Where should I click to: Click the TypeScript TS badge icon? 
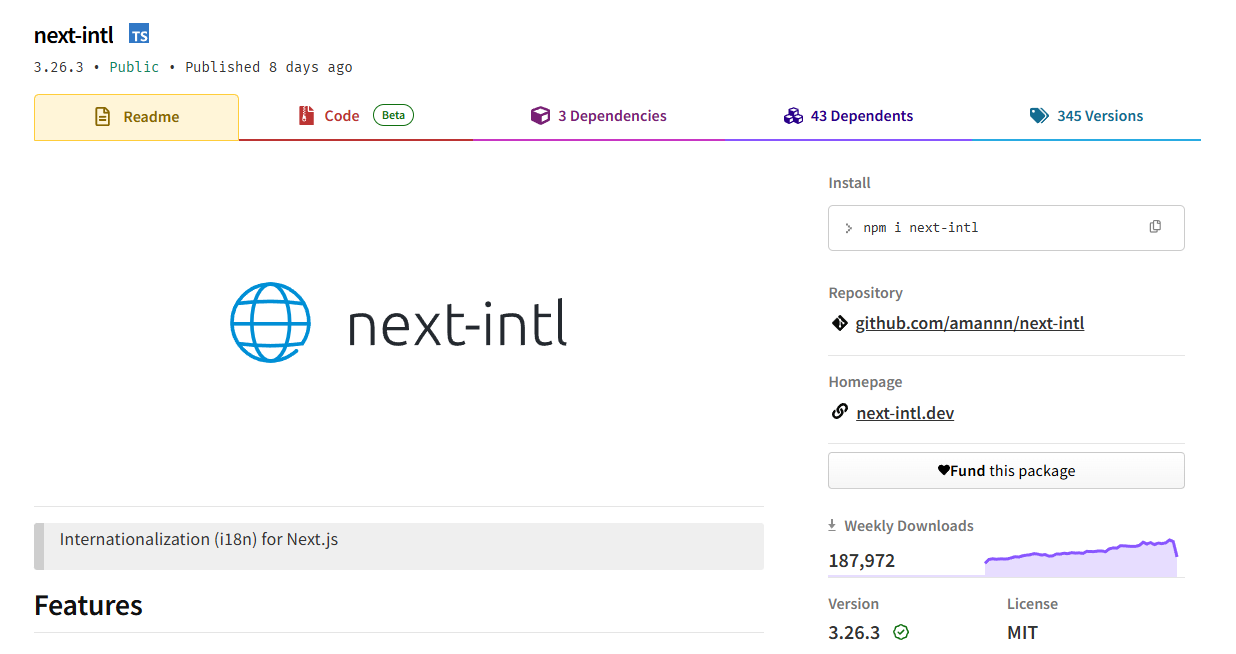tap(139, 35)
